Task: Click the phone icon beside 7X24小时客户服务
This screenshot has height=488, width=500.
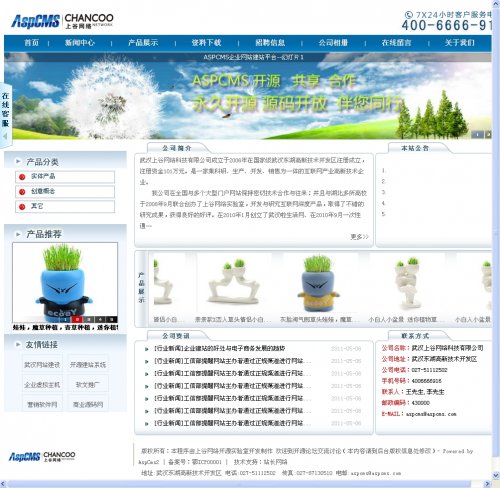Action: click(x=409, y=15)
